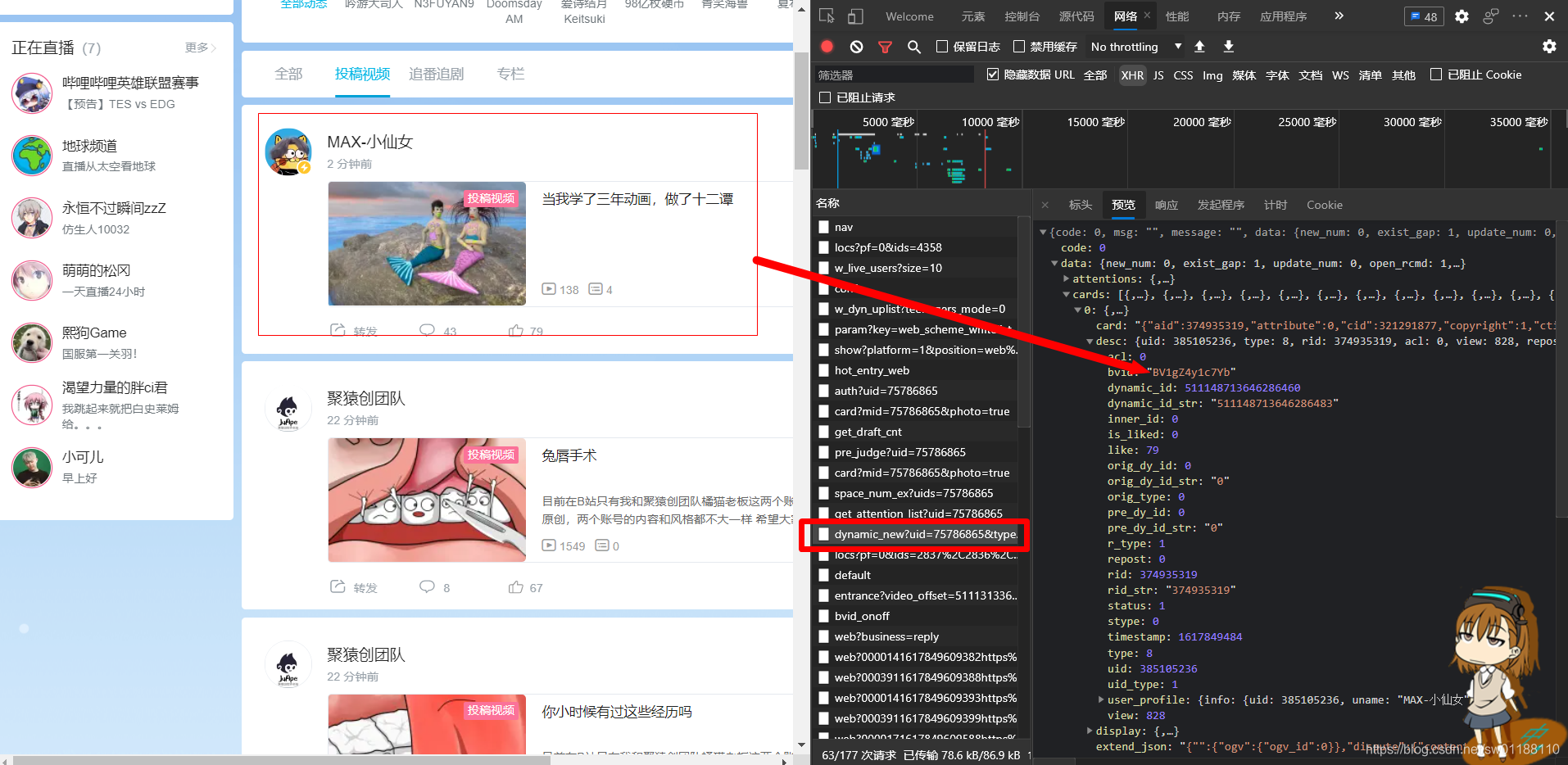The height and width of the screenshot is (765, 1568).
Task: Tick checkbox of nav request
Action: click(x=823, y=227)
